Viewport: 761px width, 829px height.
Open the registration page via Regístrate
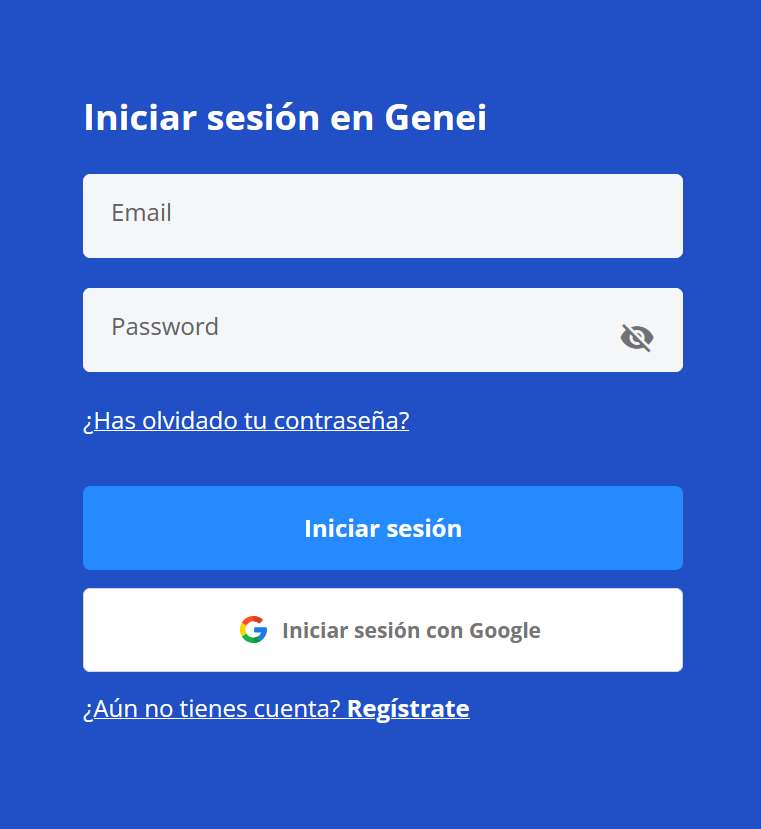408,708
